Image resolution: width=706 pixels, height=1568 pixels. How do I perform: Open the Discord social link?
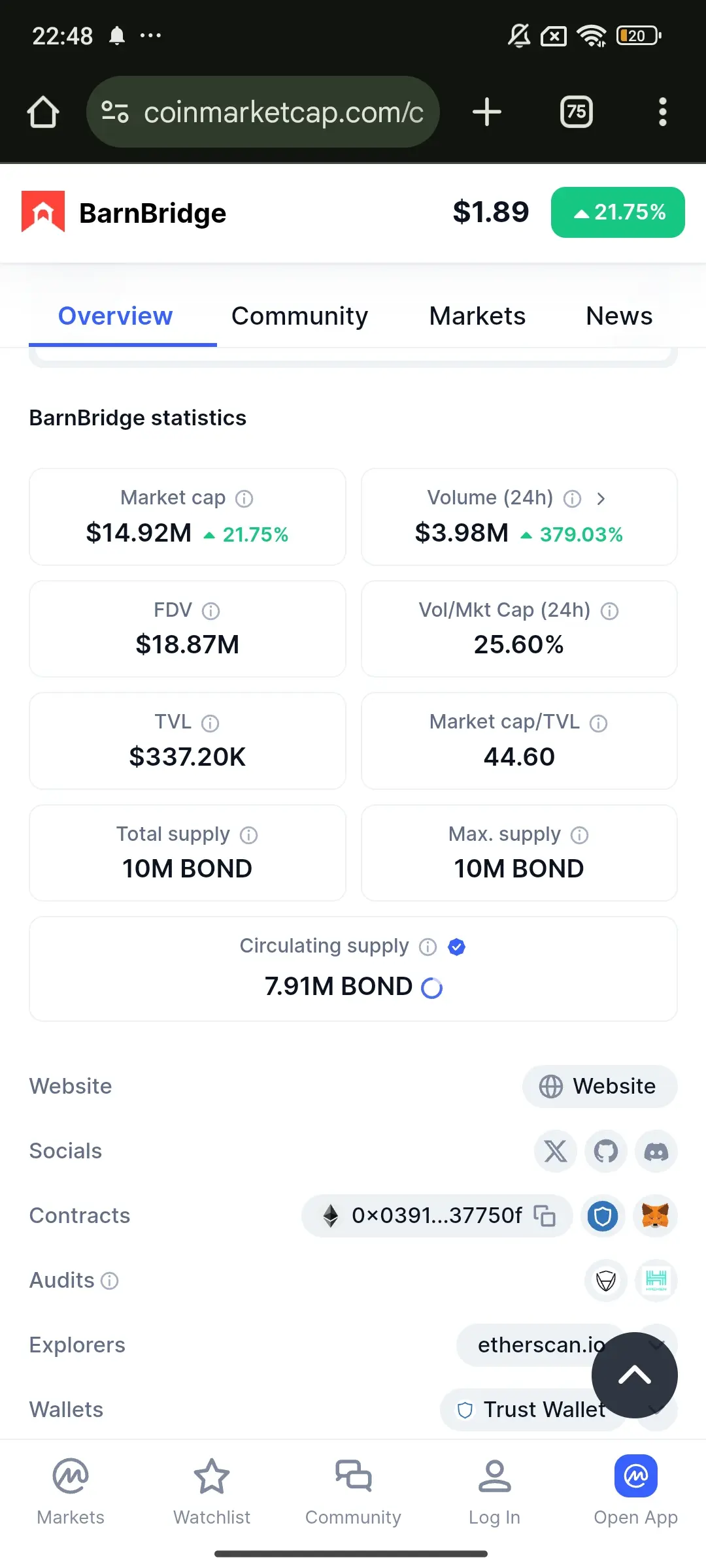656,1151
